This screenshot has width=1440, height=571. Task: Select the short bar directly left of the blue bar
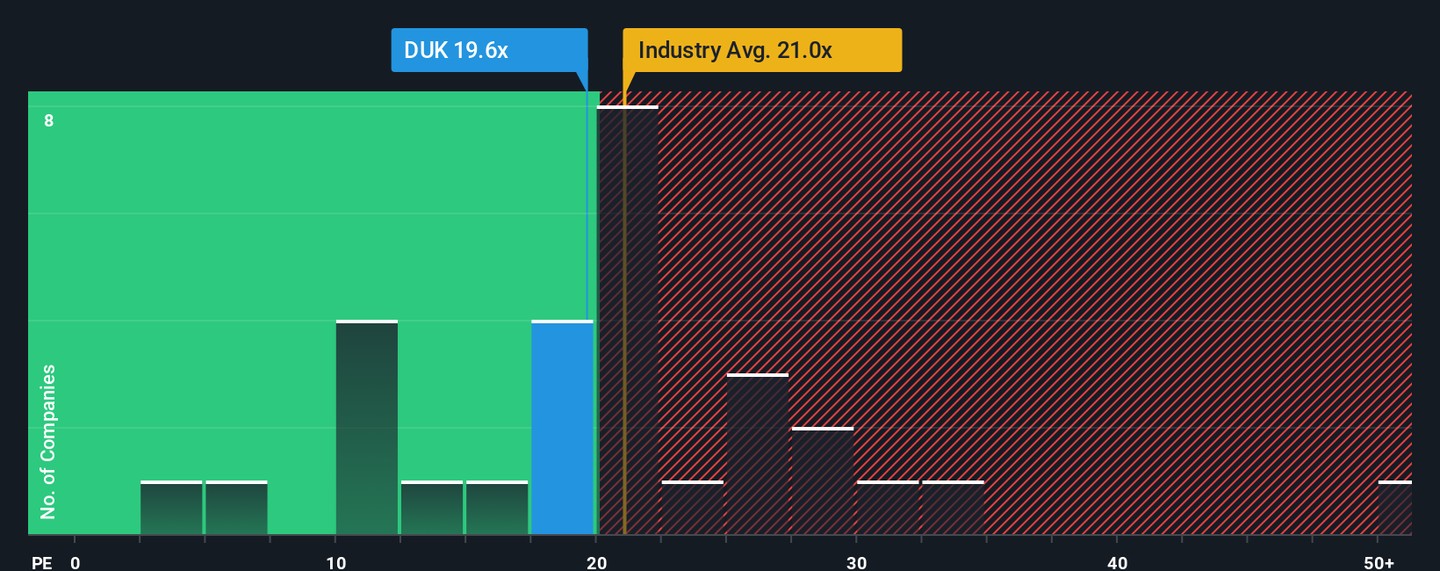pyautogui.click(x=497, y=508)
